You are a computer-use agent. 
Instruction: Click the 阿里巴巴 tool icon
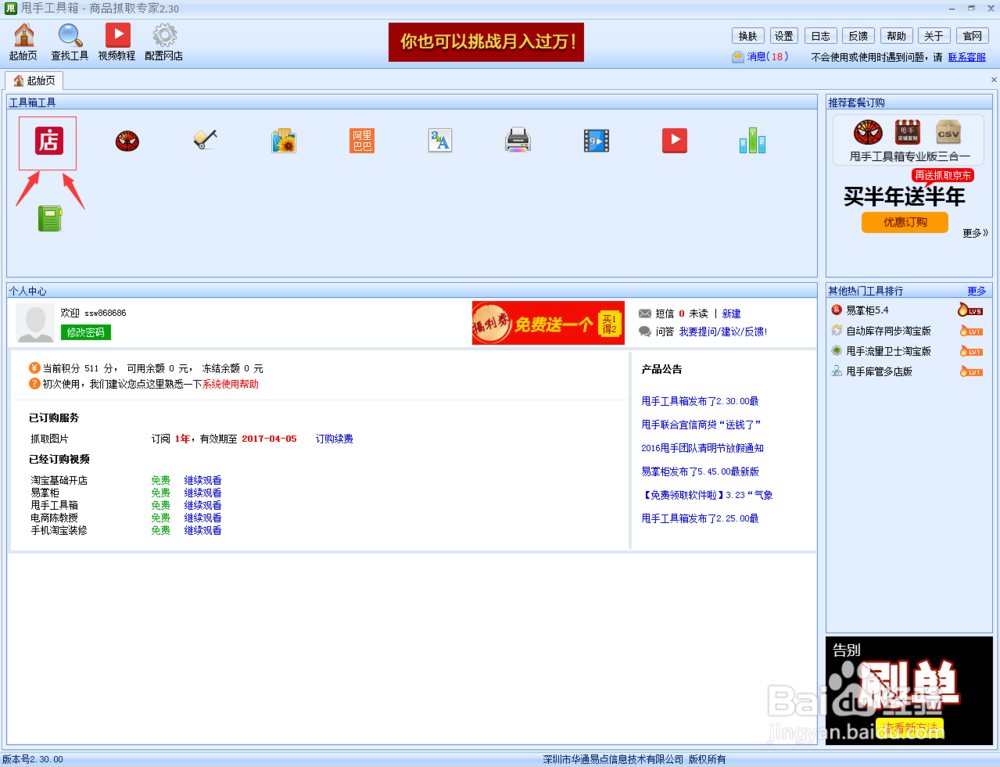click(x=361, y=140)
